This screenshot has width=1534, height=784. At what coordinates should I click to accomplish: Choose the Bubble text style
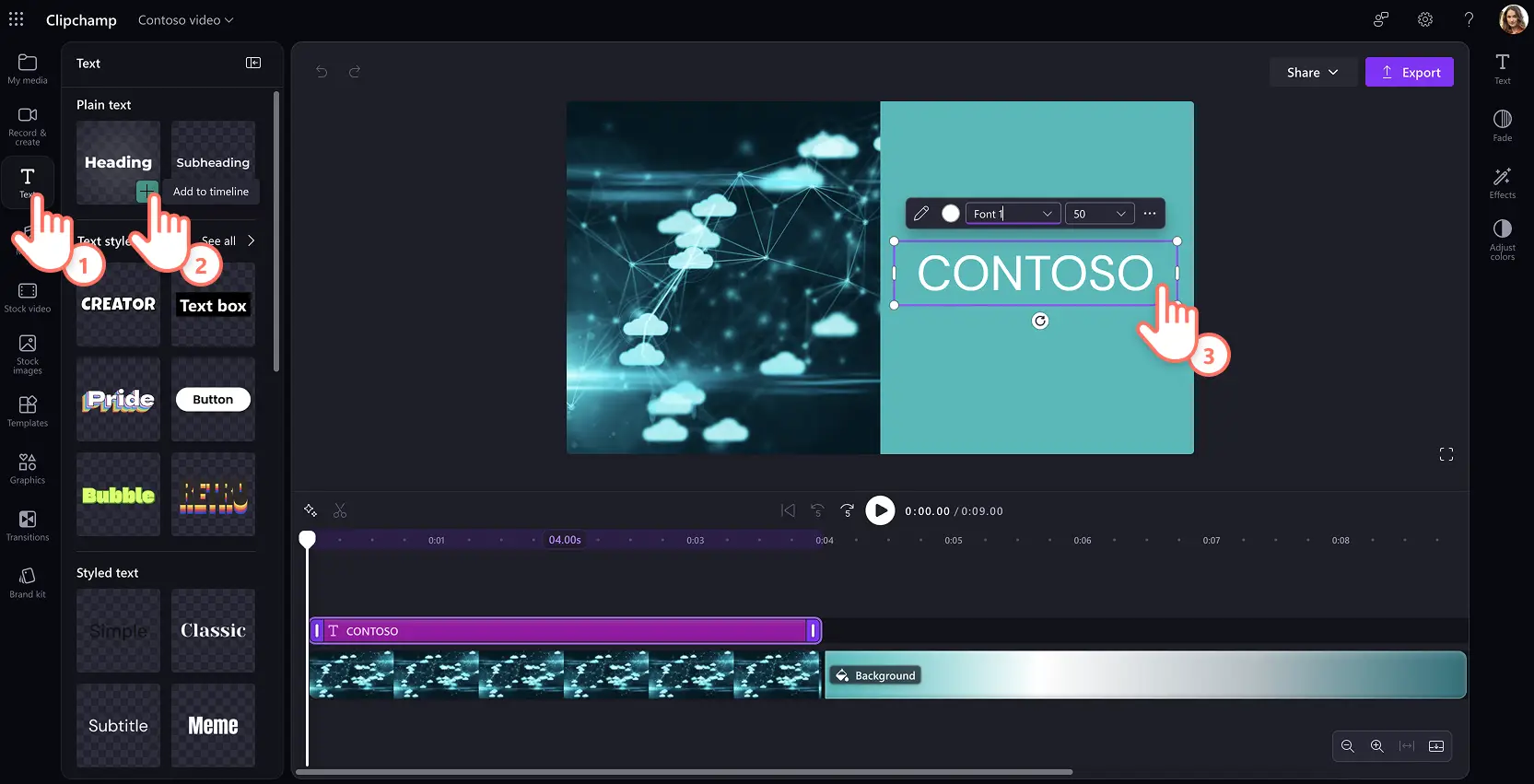118,495
